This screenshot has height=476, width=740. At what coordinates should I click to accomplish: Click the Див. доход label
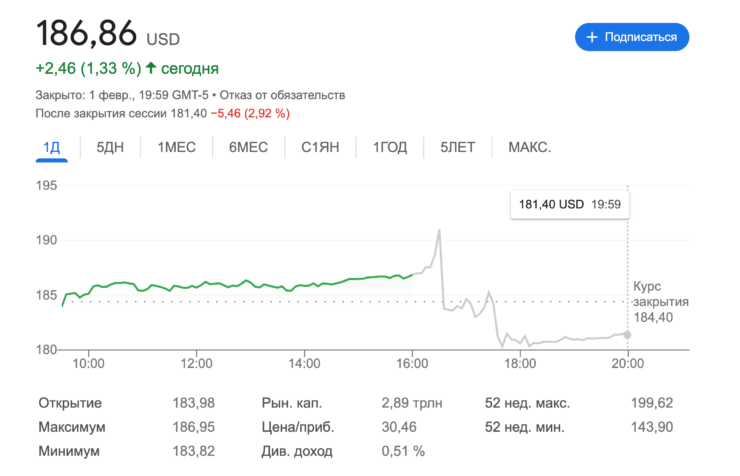(x=297, y=451)
